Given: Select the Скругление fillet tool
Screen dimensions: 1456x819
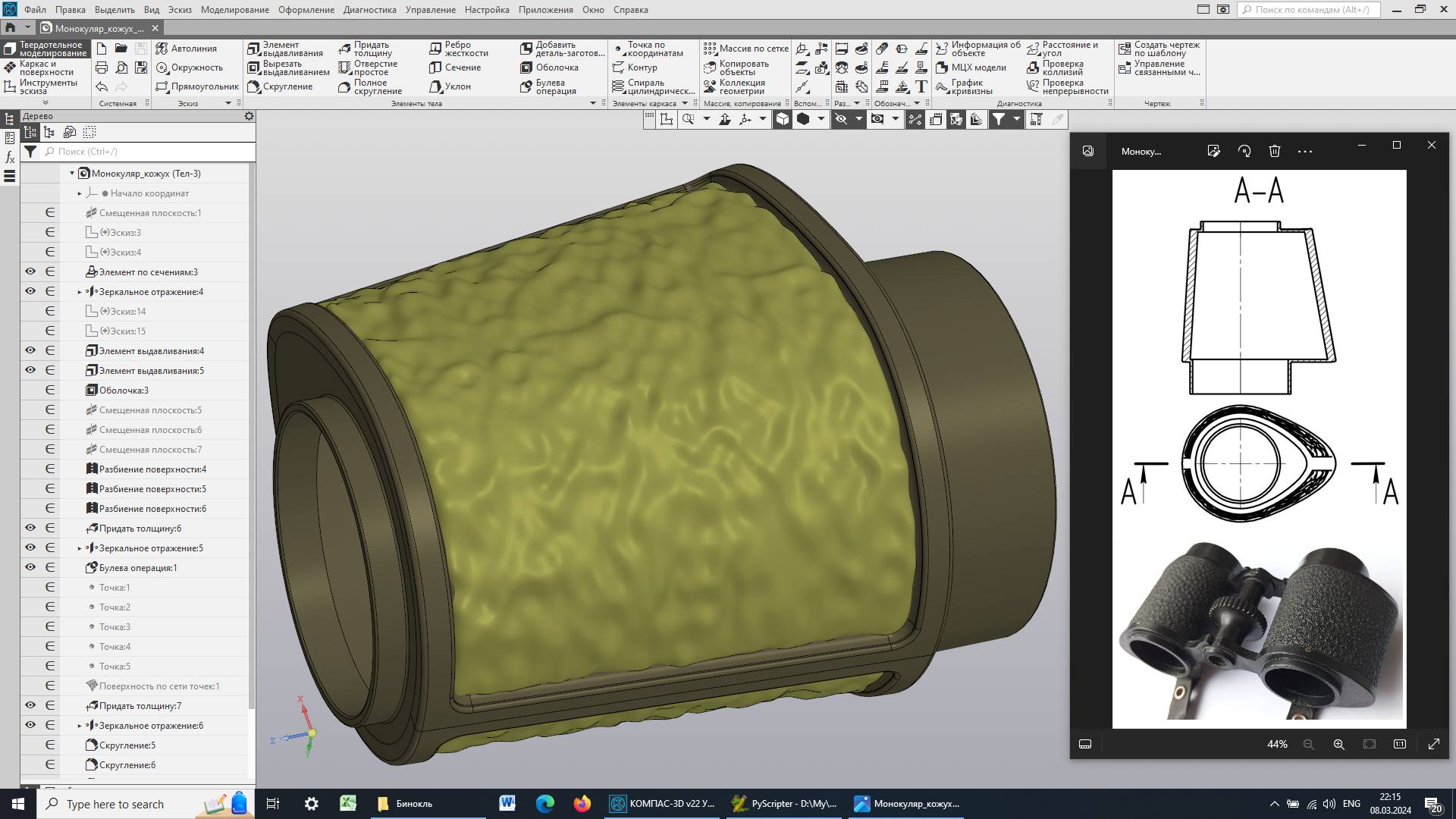Looking at the screenshot, I should [x=279, y=86].
